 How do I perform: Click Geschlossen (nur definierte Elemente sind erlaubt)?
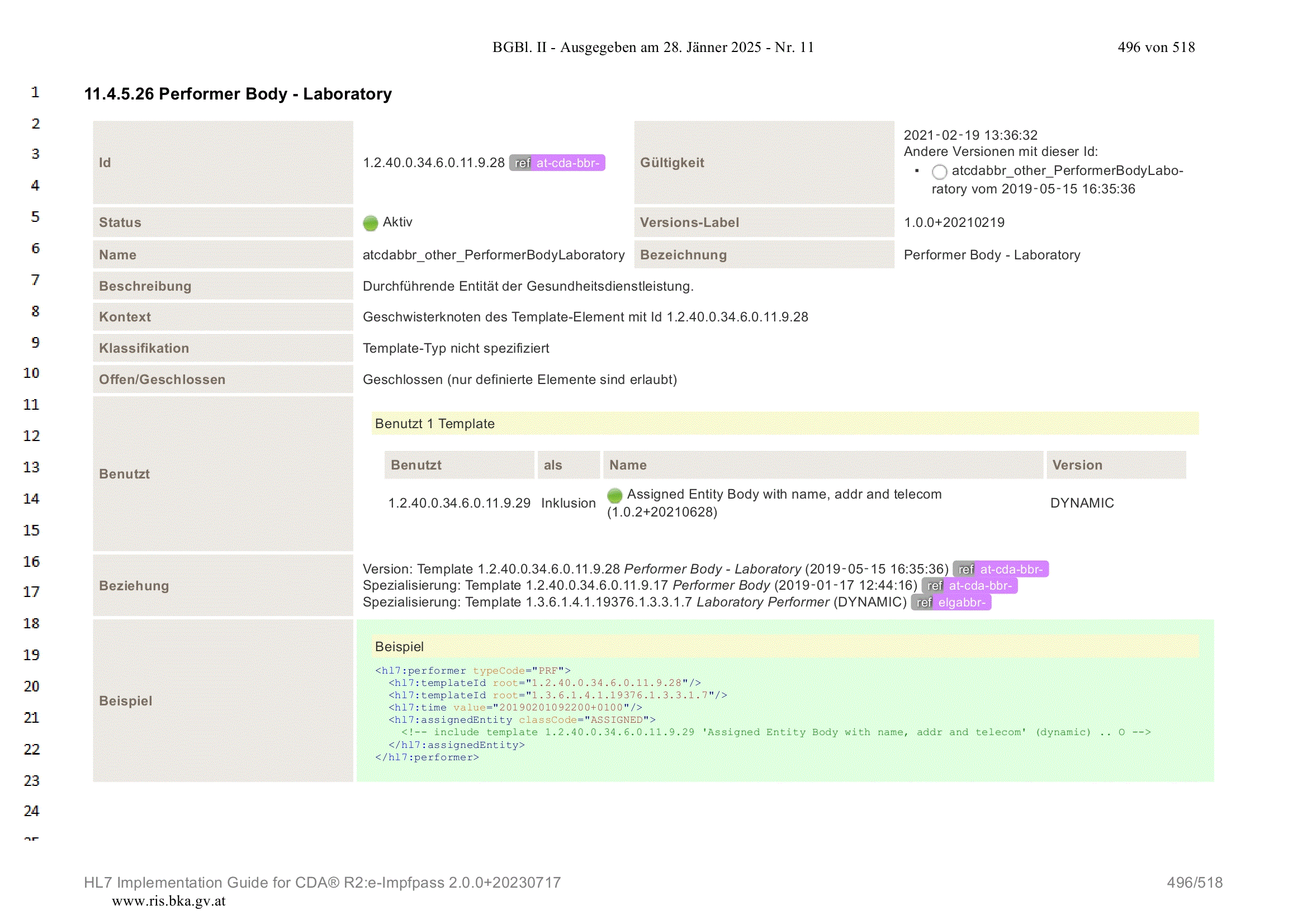[520, 380]
